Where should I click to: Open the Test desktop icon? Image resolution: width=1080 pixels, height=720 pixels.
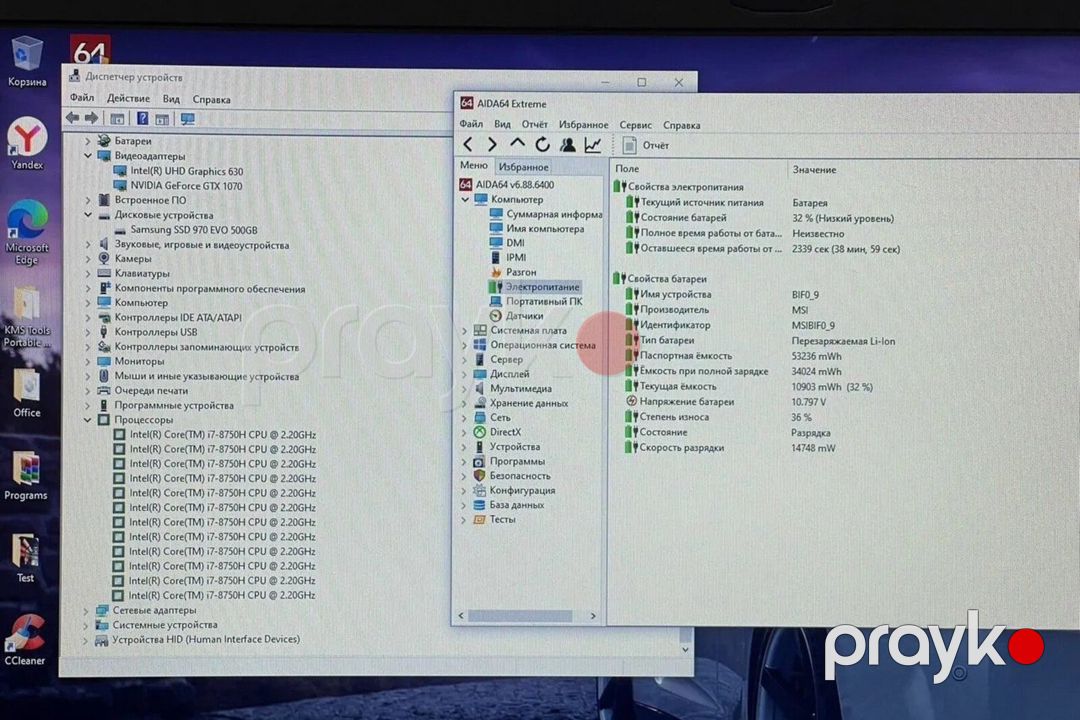tap(25, 558)
